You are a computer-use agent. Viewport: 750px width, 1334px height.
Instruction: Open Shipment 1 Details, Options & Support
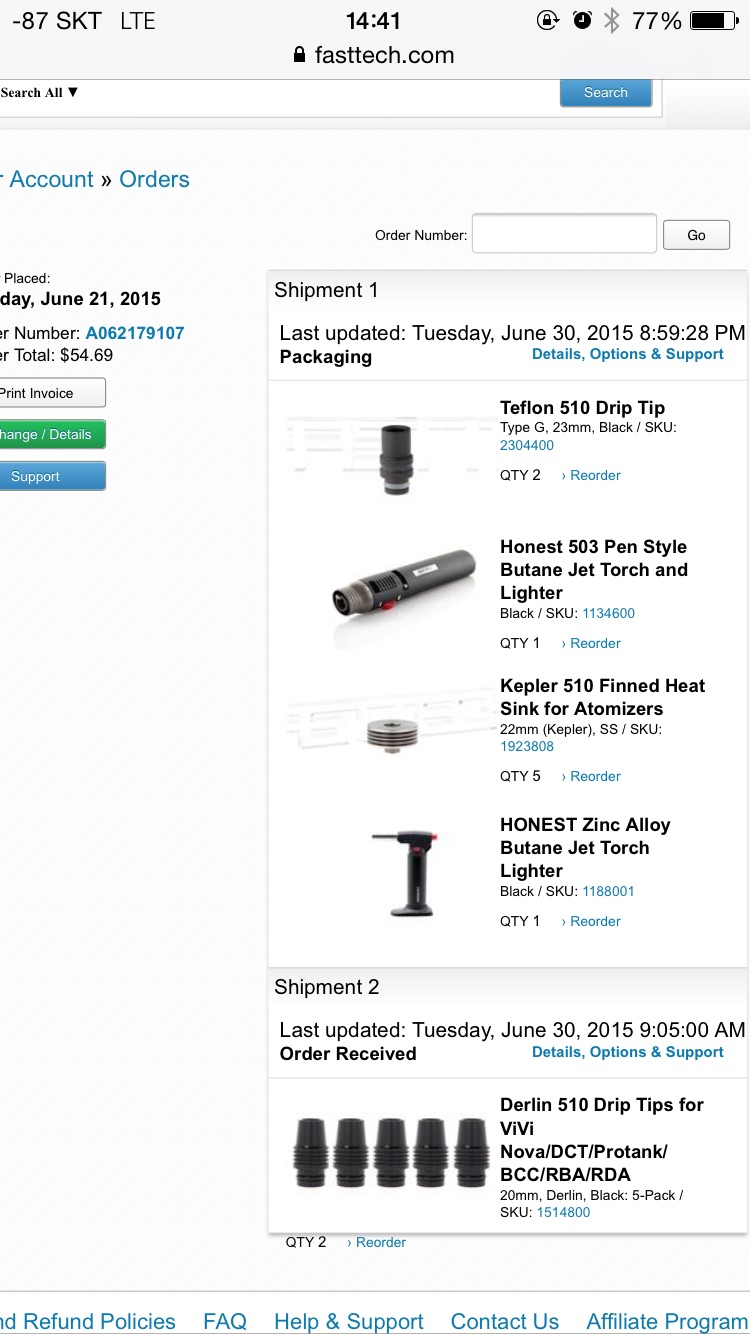click(627, 354)
